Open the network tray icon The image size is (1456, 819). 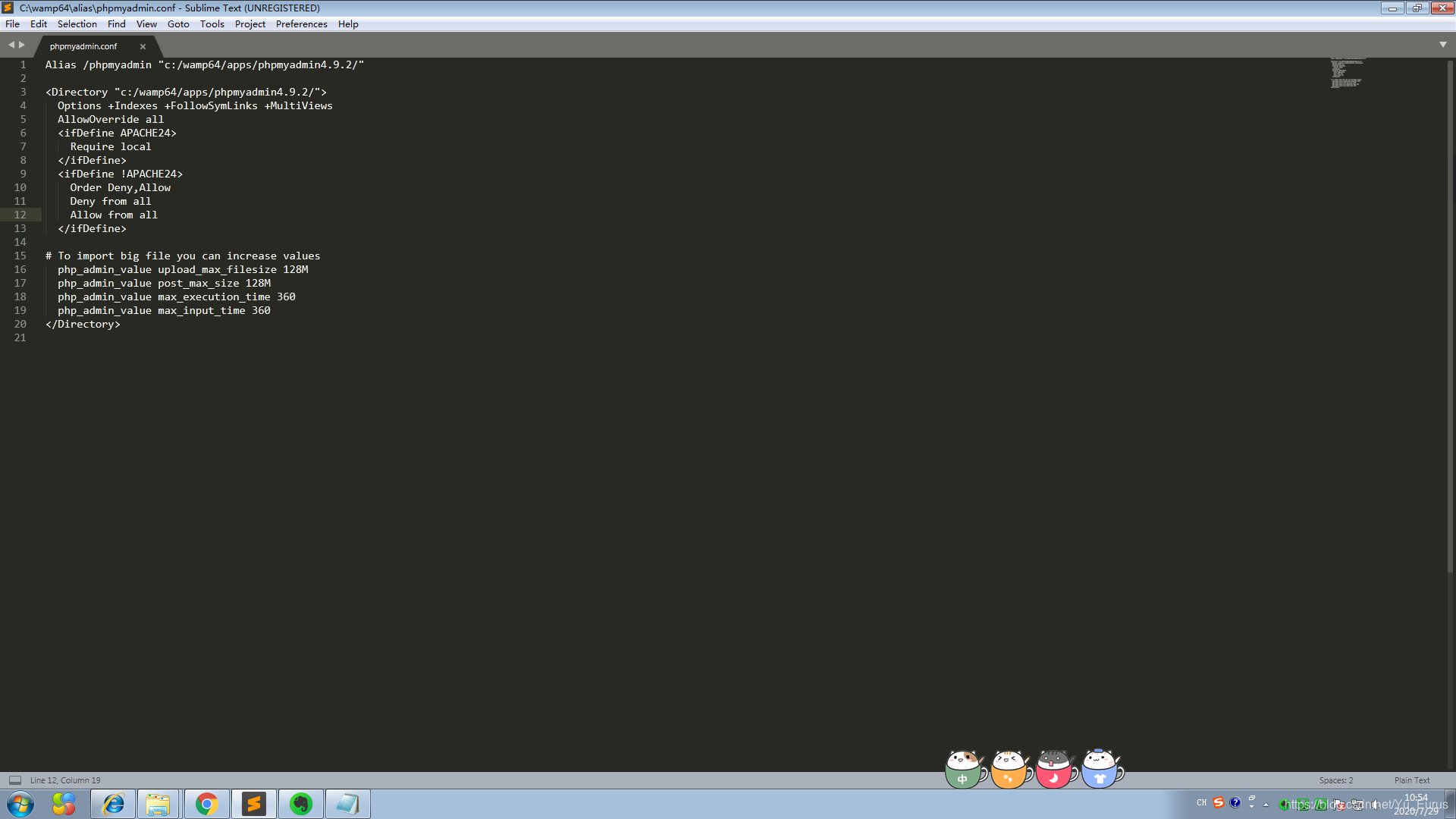tap(1357, 805)
